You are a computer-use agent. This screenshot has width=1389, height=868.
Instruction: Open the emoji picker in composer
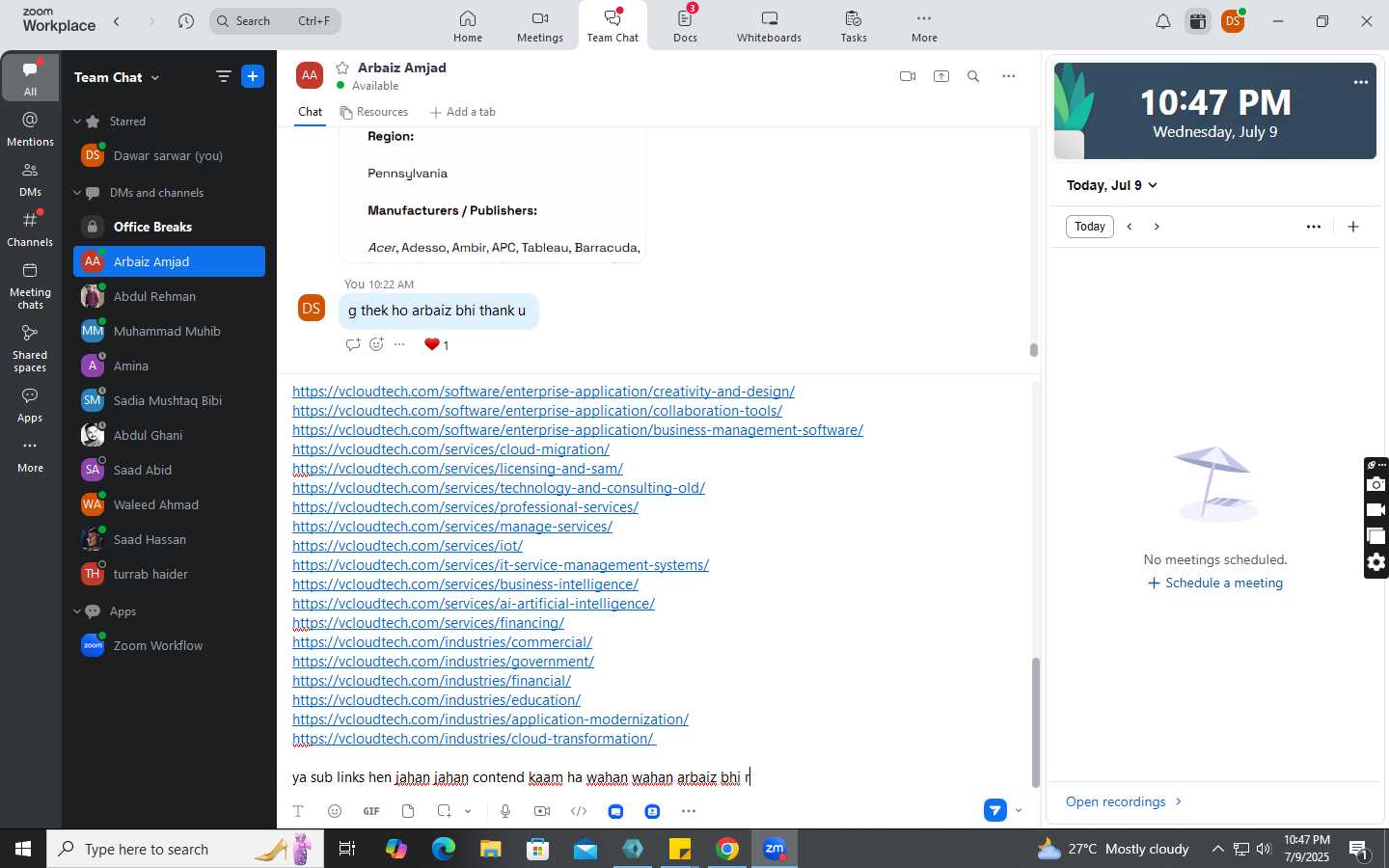click(x=335, y=811)
